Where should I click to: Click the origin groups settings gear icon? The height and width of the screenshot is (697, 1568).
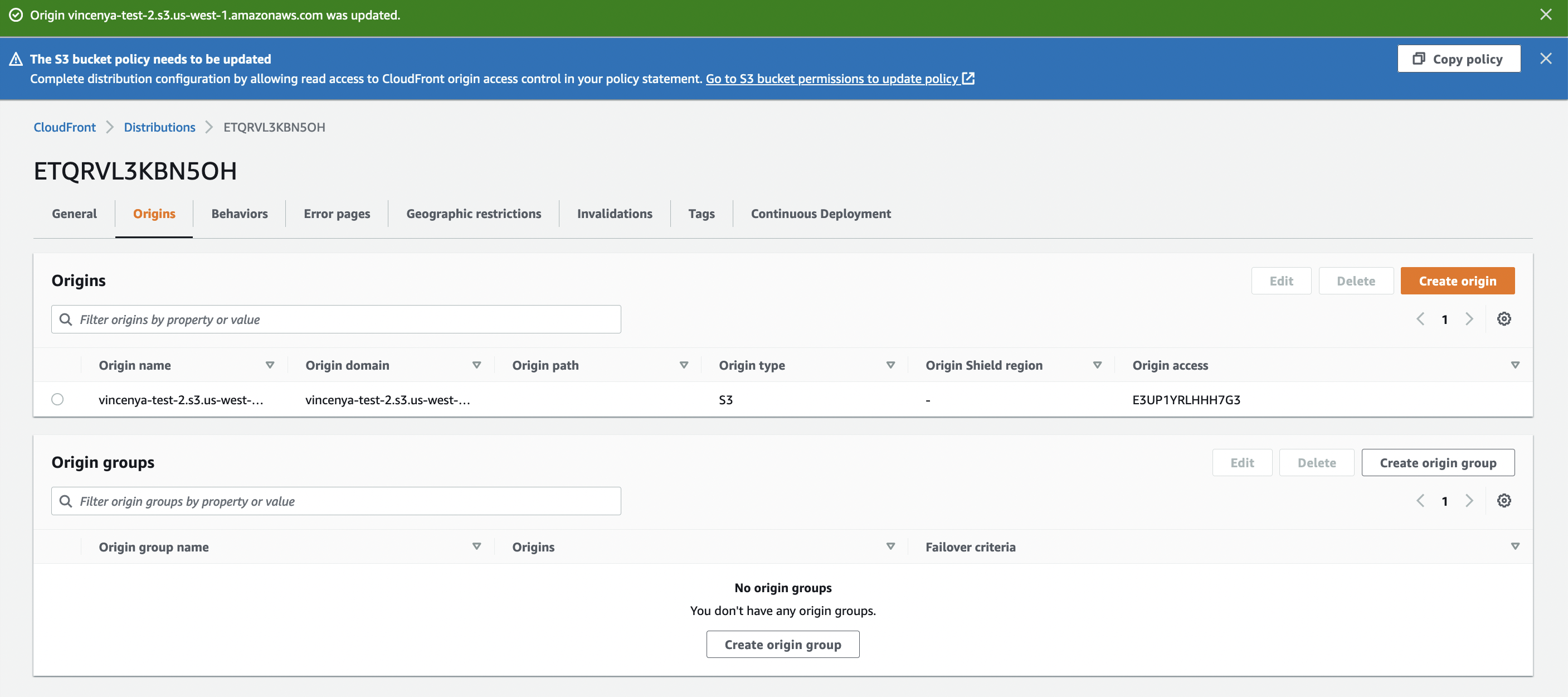[1504, 500]
